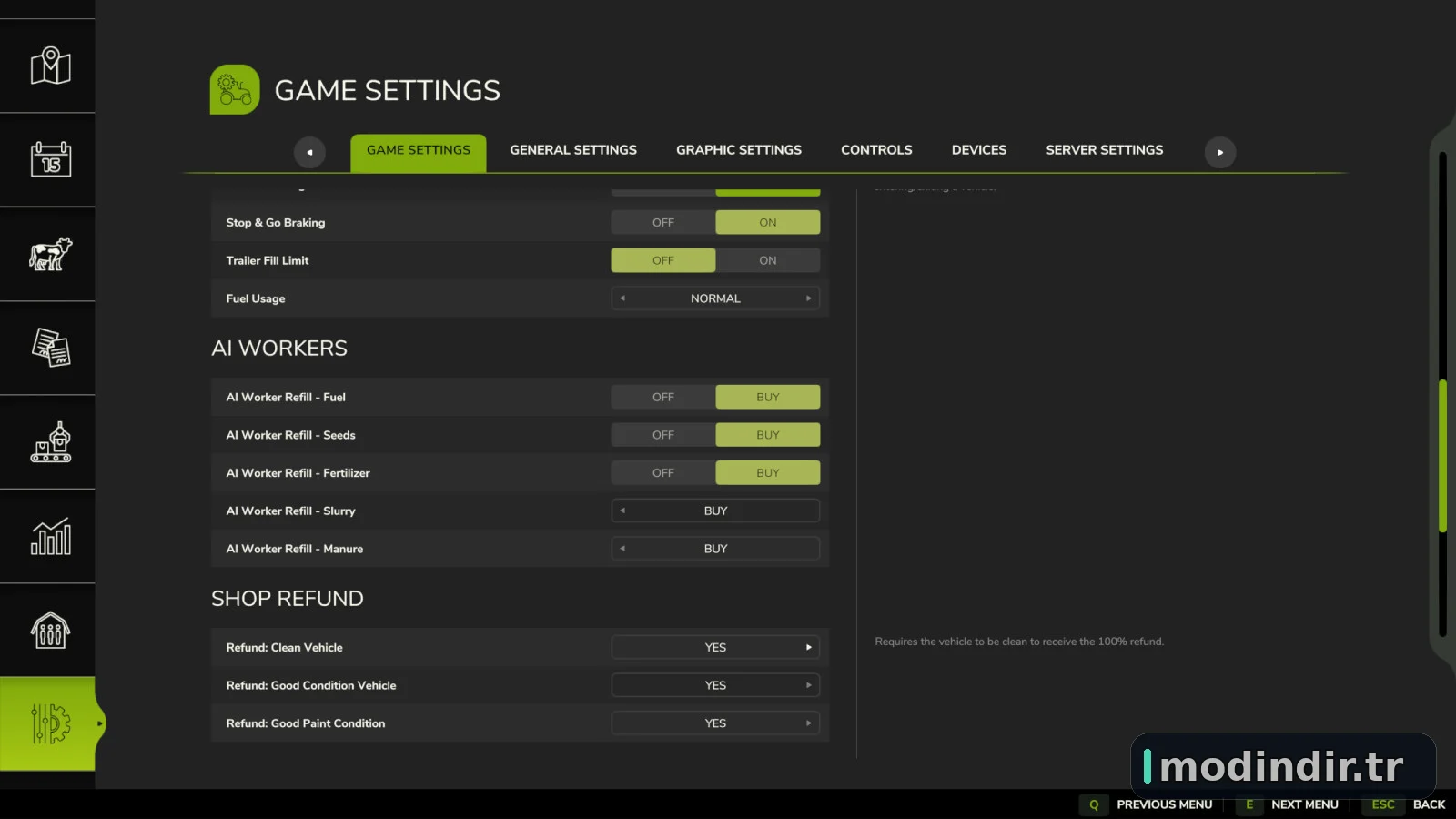Set Trailer Fill Limit to off
Viewport: 1456px width, 819px height.
click(x=663, y=260)
